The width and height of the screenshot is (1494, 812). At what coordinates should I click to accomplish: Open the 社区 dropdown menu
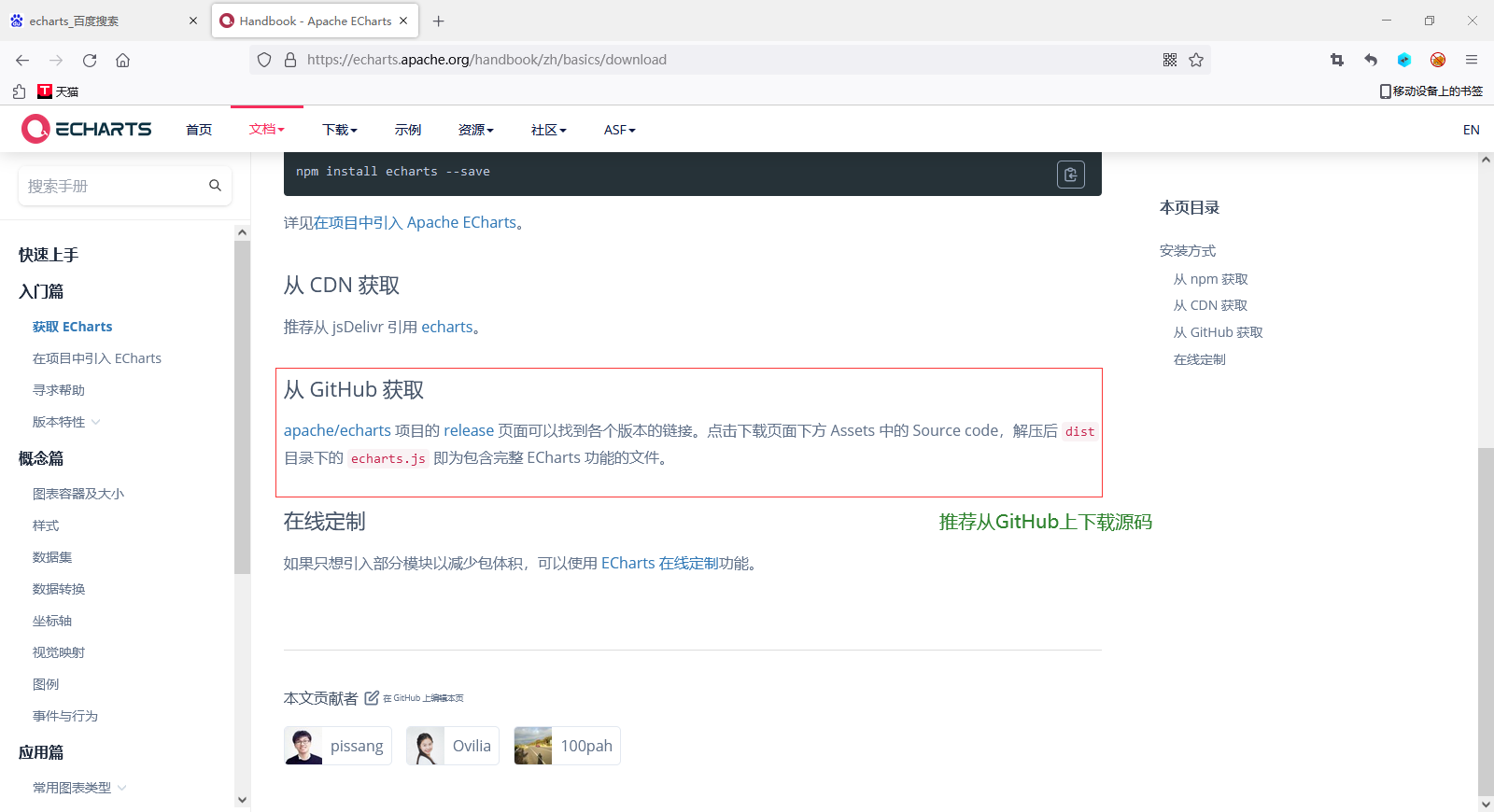(x=548, y=130)
